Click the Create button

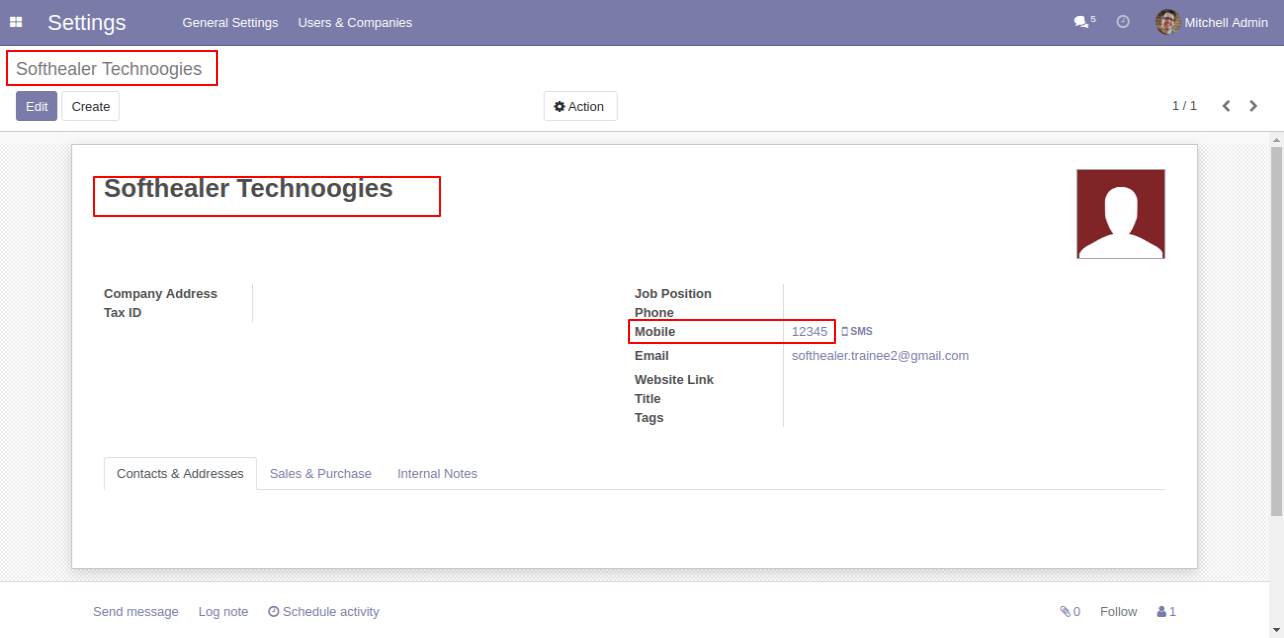[x=91, y=106]
